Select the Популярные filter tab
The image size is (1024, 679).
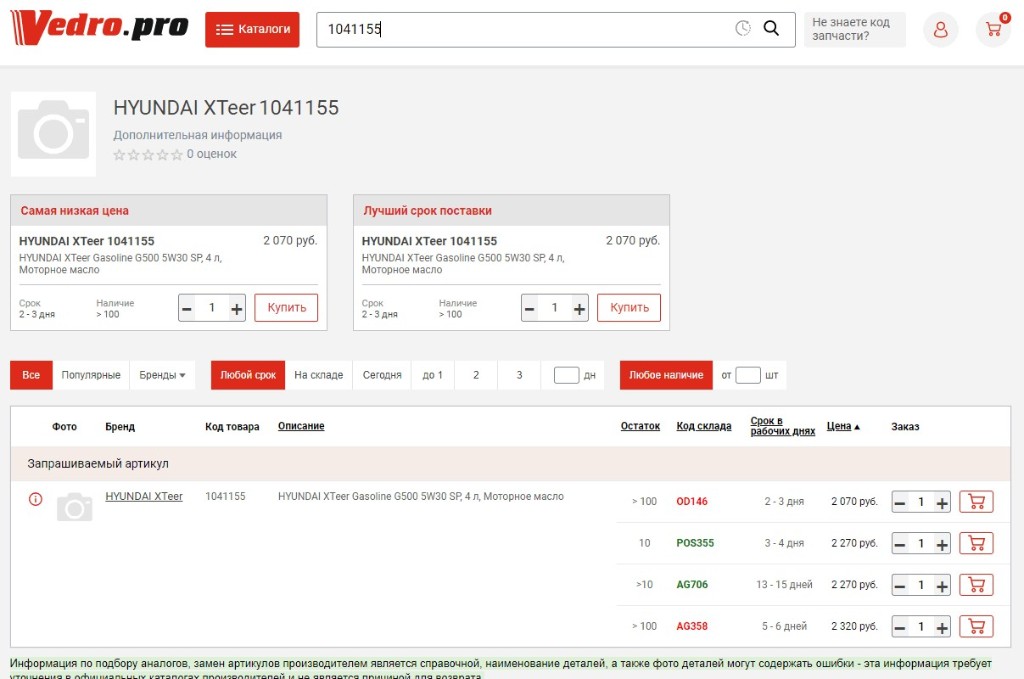(91, 375)
